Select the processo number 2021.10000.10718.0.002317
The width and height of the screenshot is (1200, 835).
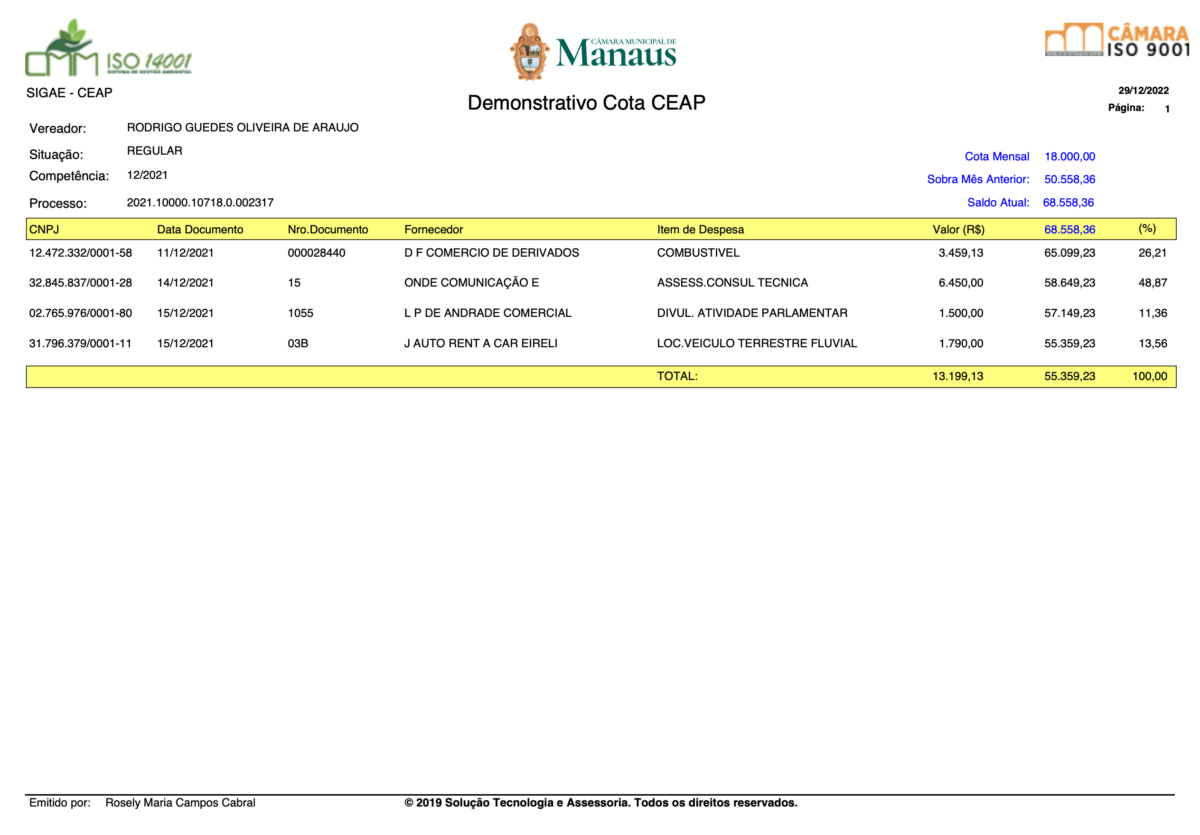[200, 202]
